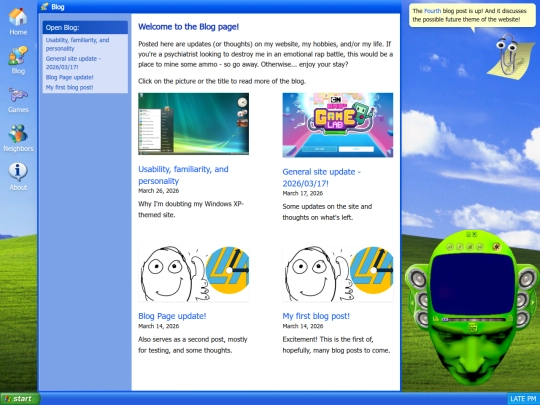Click description Why I'm doubting my Windows XP-themed site
540x405 pixels.
click(x=191, y=209)
